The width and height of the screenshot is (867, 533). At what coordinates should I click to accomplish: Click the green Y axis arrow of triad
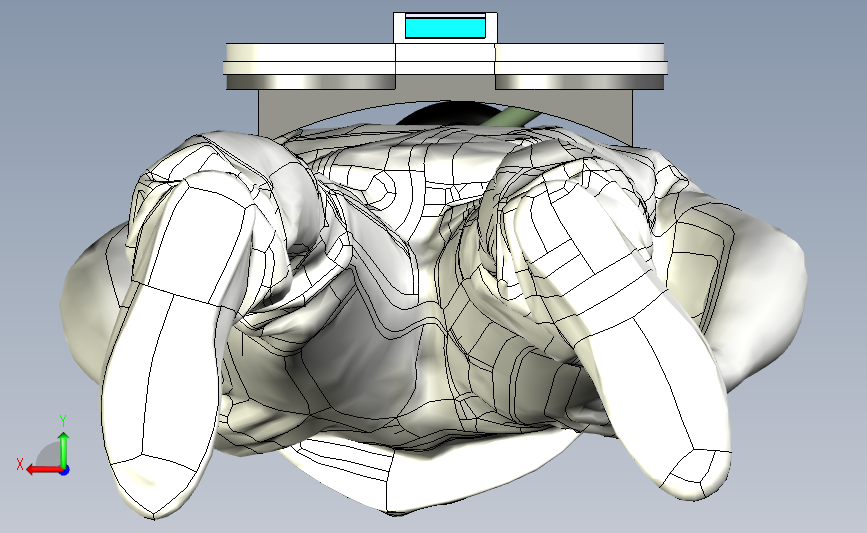click(64, 450)
